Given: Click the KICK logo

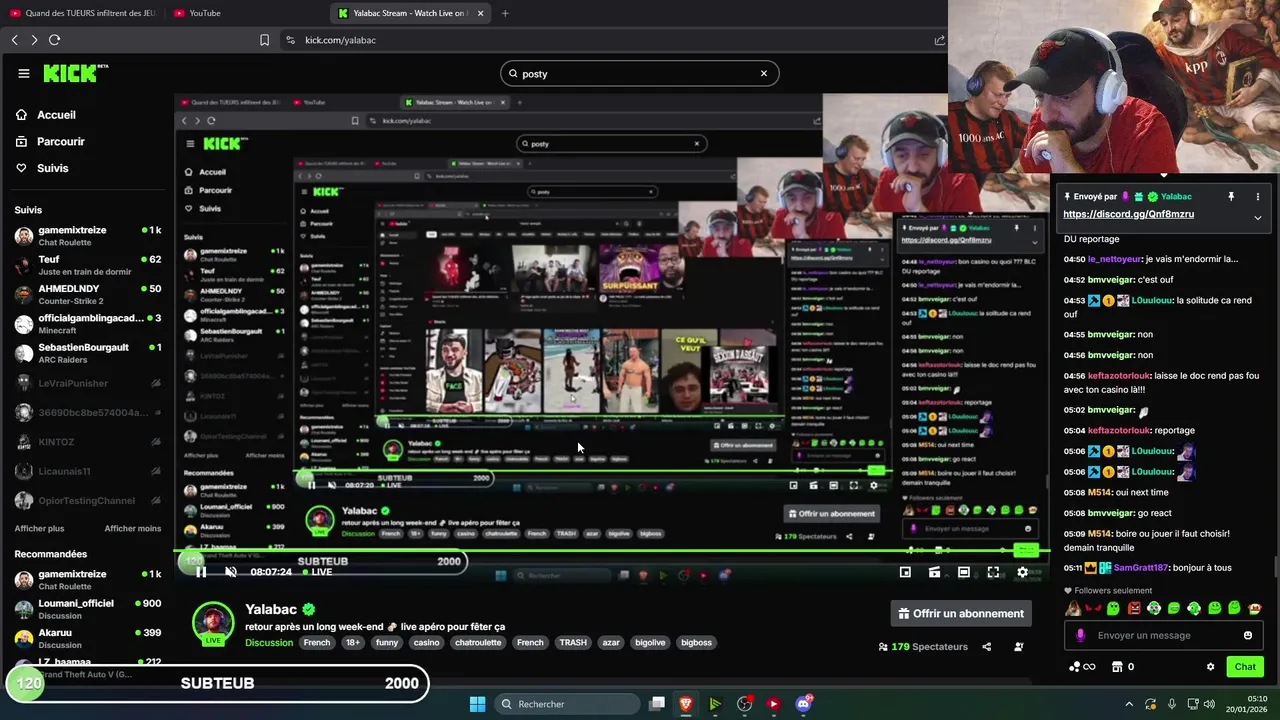Looking at the screenshot, I should (74, 73).
